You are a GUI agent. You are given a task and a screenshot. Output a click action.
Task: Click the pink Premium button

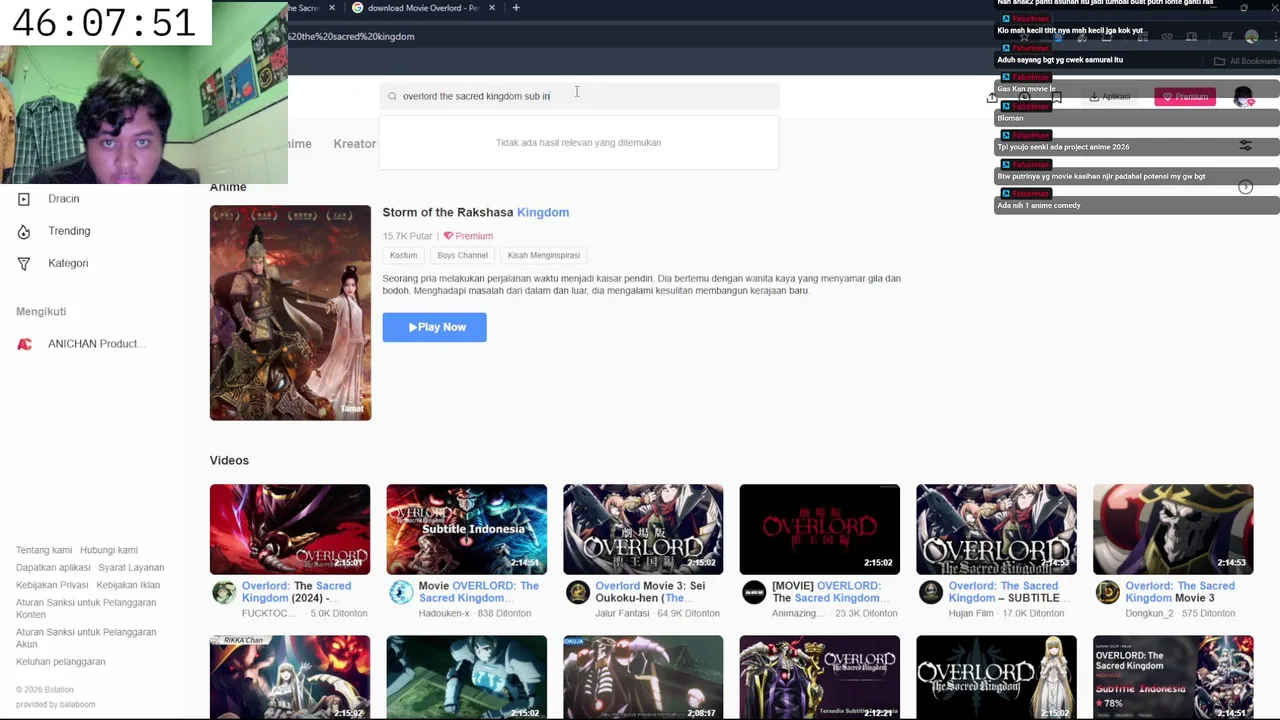1185,97
